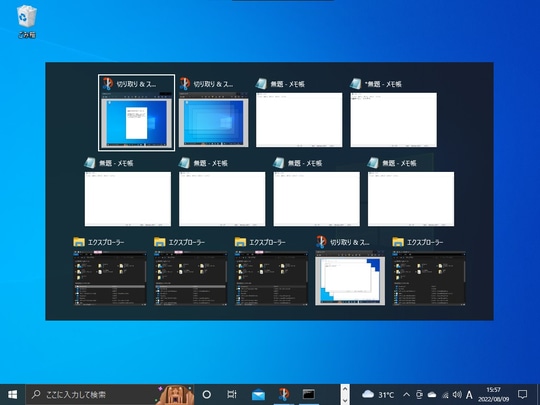Image resolution: width=540 pixels, height=405 pixels.
Task: Click the volume speaker tray icon
Action: [457, 394]
